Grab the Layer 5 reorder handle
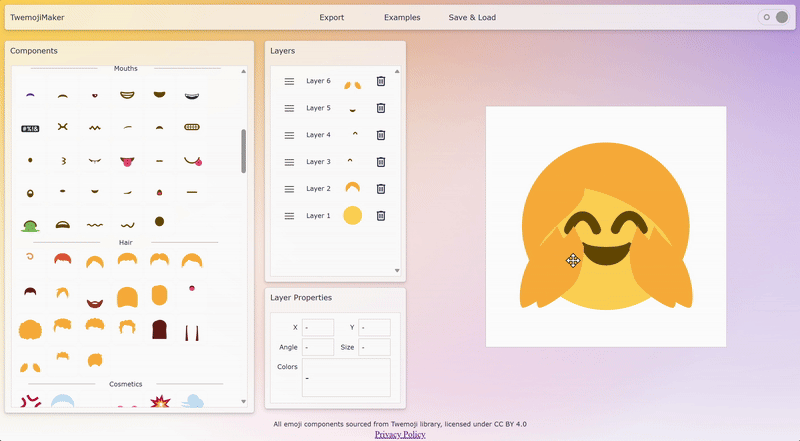This screenshot has width=800, height=441. 289,108
